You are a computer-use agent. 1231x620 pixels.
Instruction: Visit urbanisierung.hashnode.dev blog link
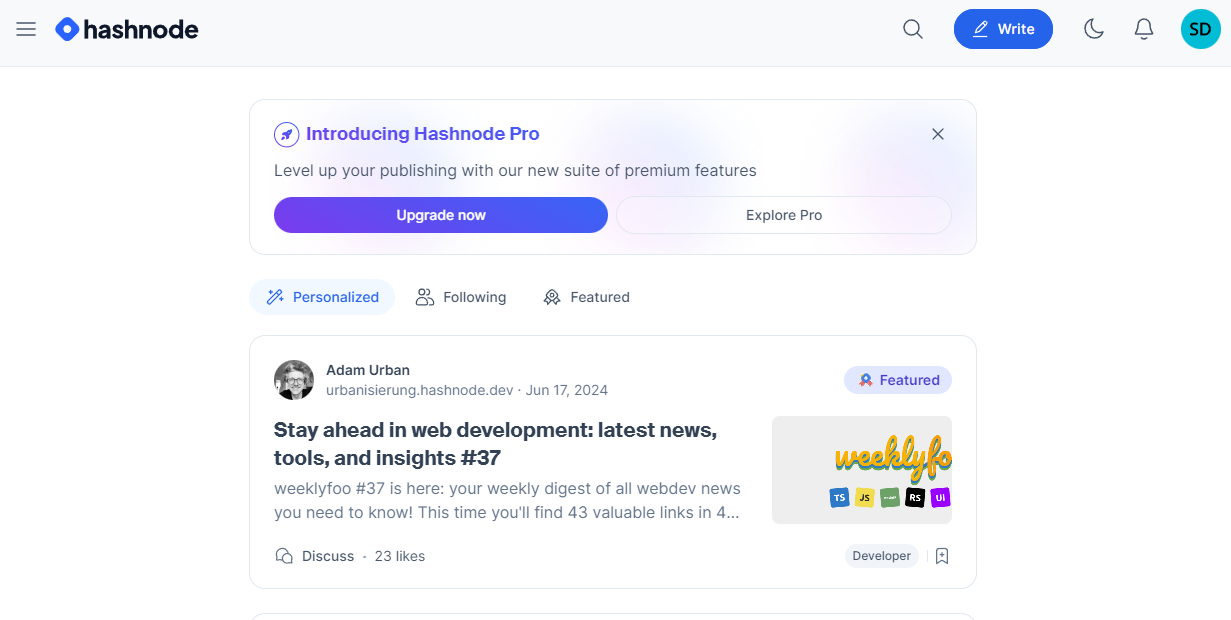(420, 390)
